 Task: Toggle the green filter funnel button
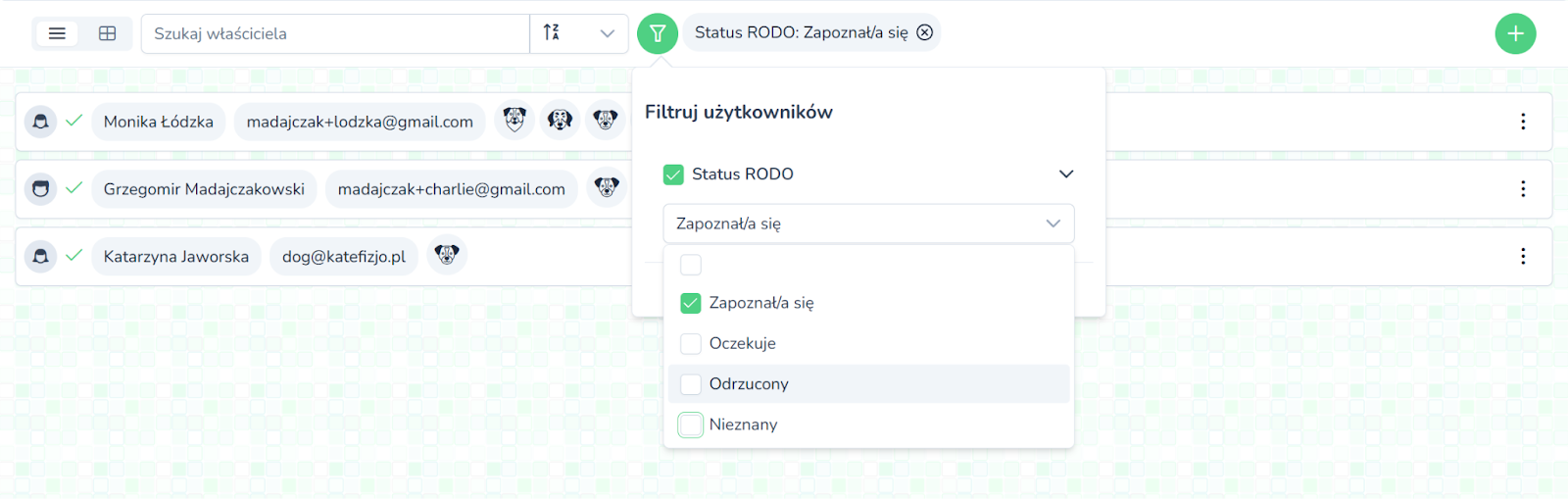click(658, 33)
